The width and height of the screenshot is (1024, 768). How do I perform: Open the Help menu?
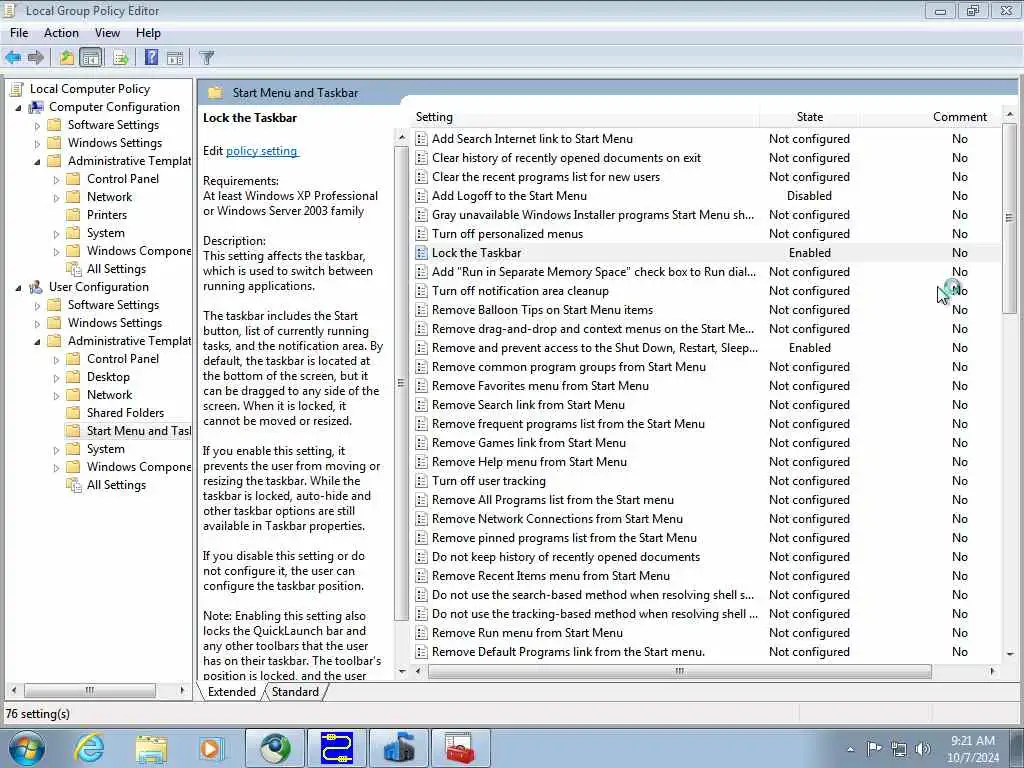148,33
